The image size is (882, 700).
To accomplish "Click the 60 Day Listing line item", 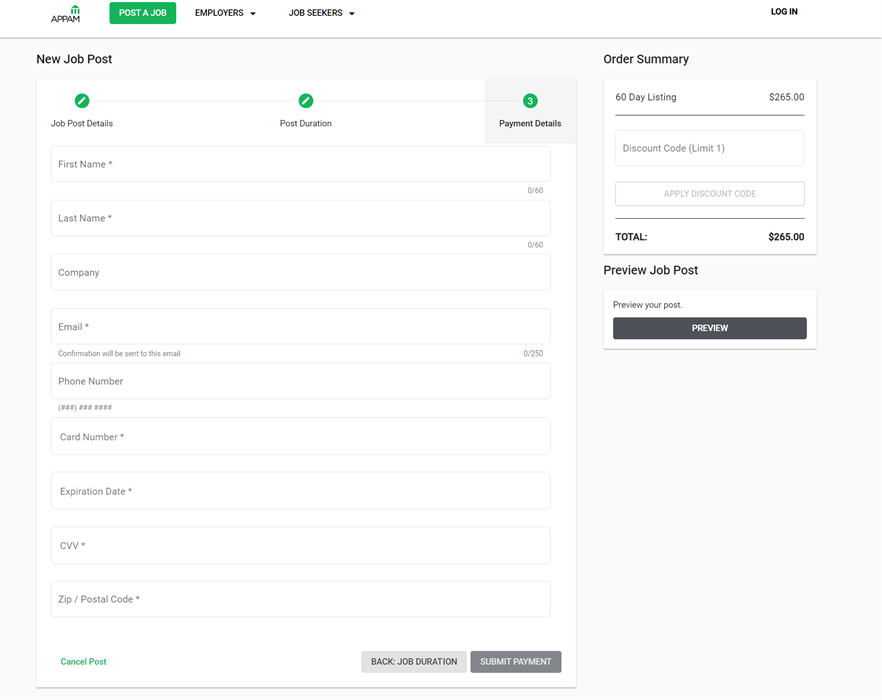I will pos(710,97).
